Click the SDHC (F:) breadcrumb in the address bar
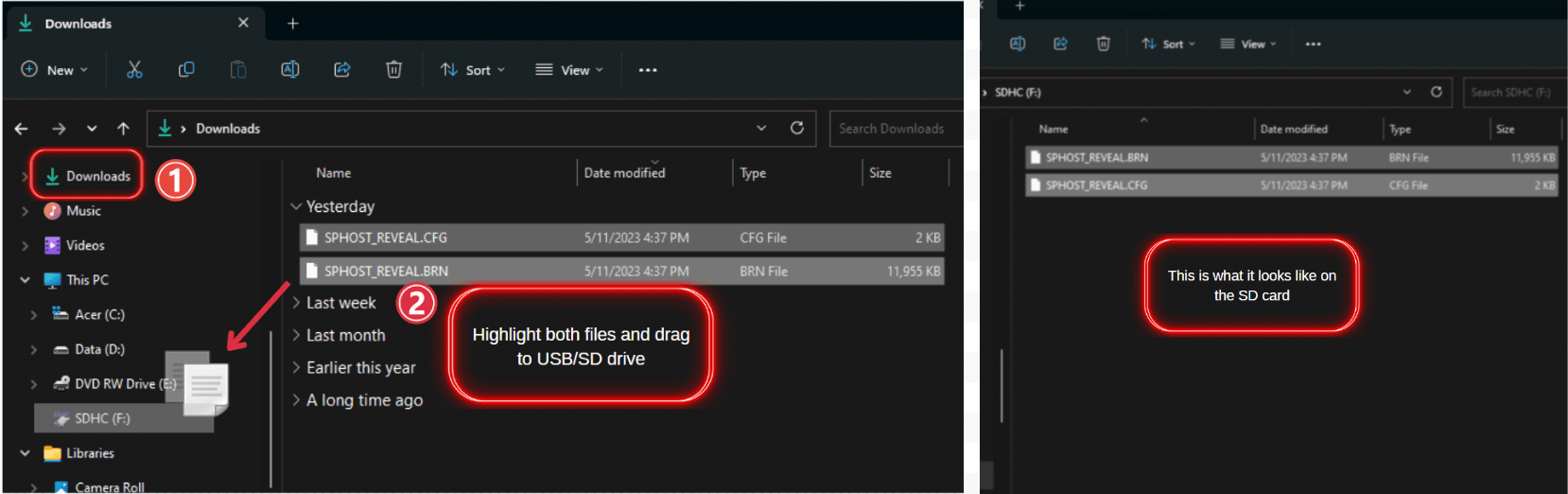Screen dimensions: 1568x494 pos(1018,93)
